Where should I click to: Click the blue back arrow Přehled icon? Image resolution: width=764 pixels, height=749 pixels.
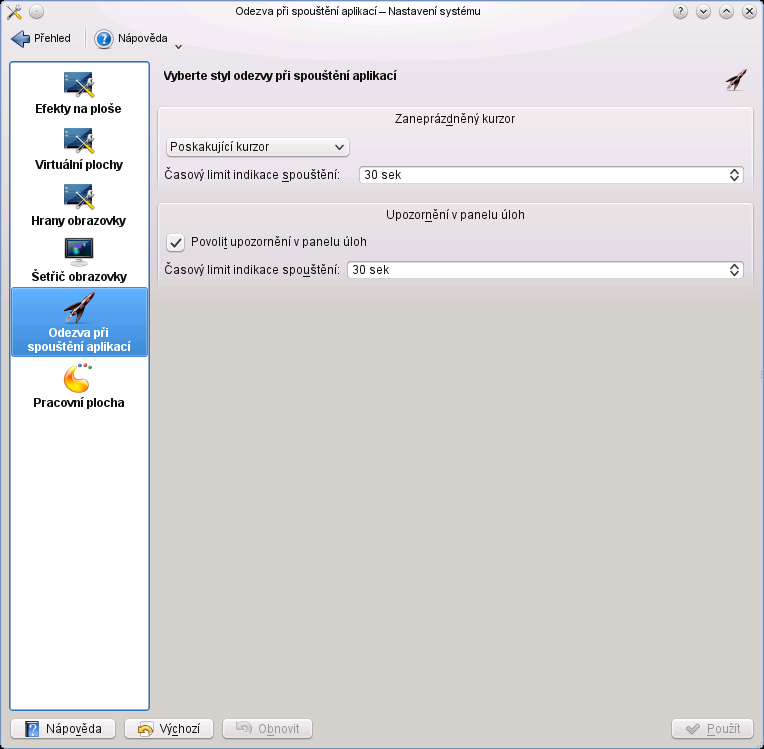tap(20, 38)
